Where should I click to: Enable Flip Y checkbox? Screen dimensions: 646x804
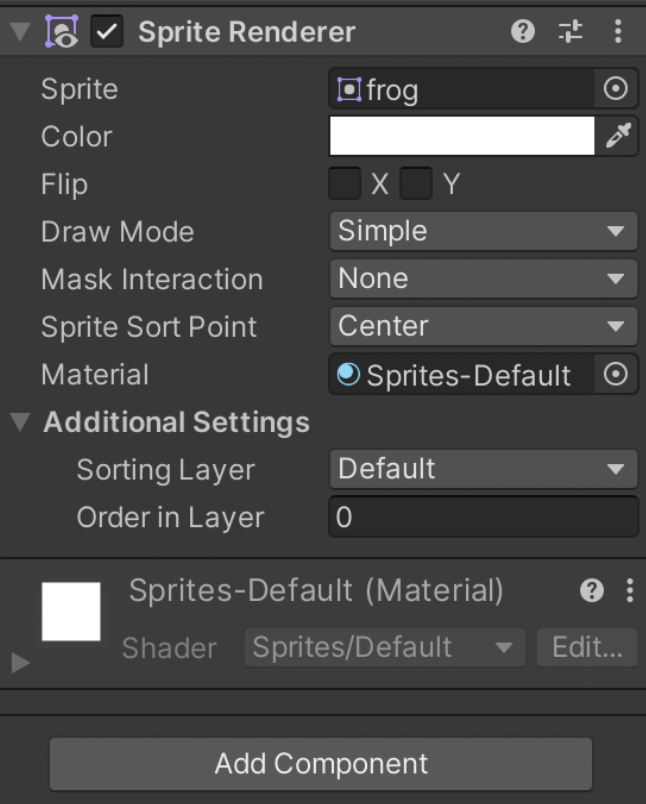[x=416, y=184]
